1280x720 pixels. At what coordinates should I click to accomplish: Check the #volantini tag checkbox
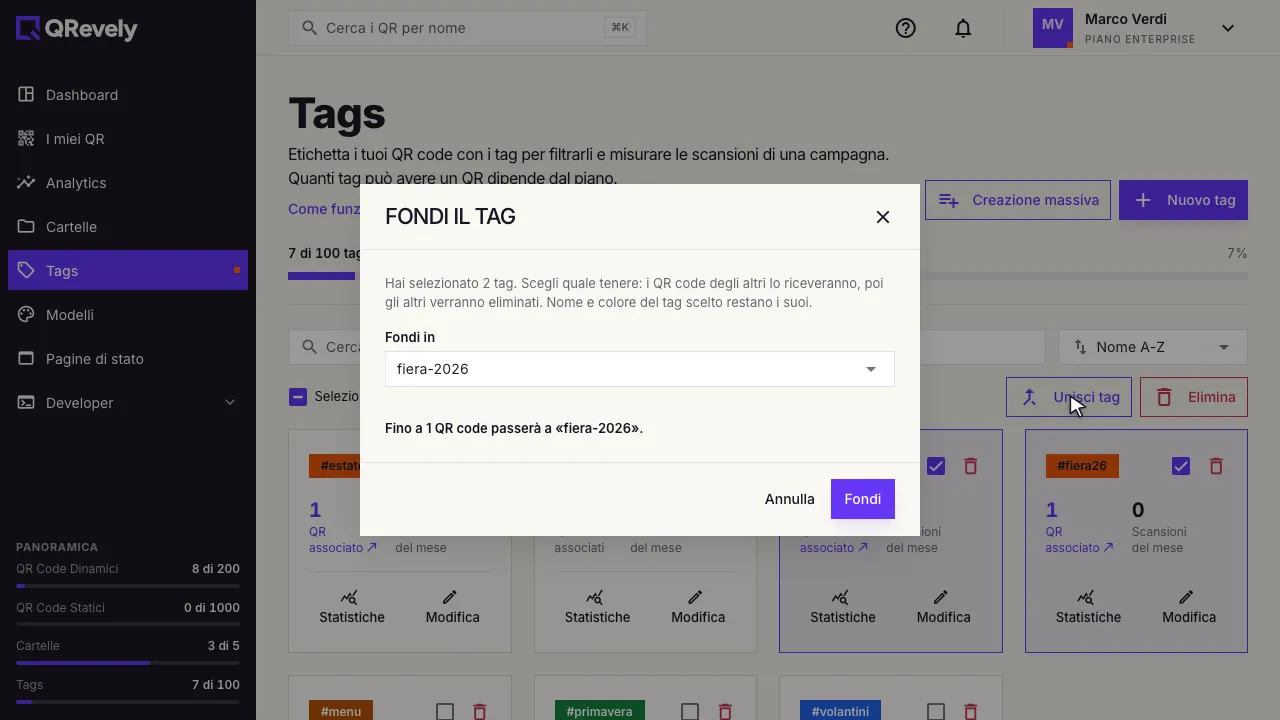coord(936,712)
